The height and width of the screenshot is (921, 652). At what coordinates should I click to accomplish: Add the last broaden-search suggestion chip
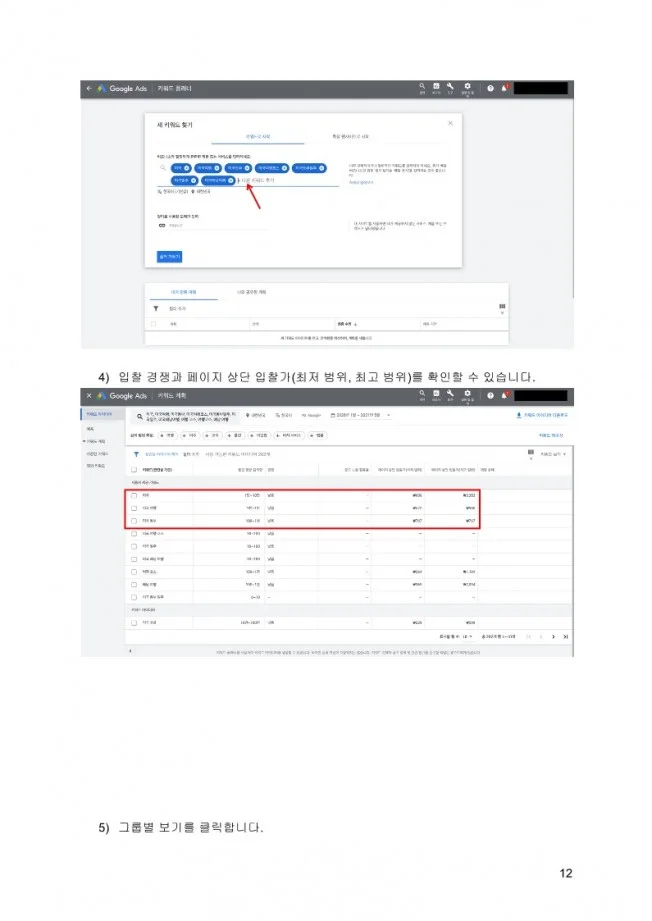pyautogui.click(x=318, y=436)
